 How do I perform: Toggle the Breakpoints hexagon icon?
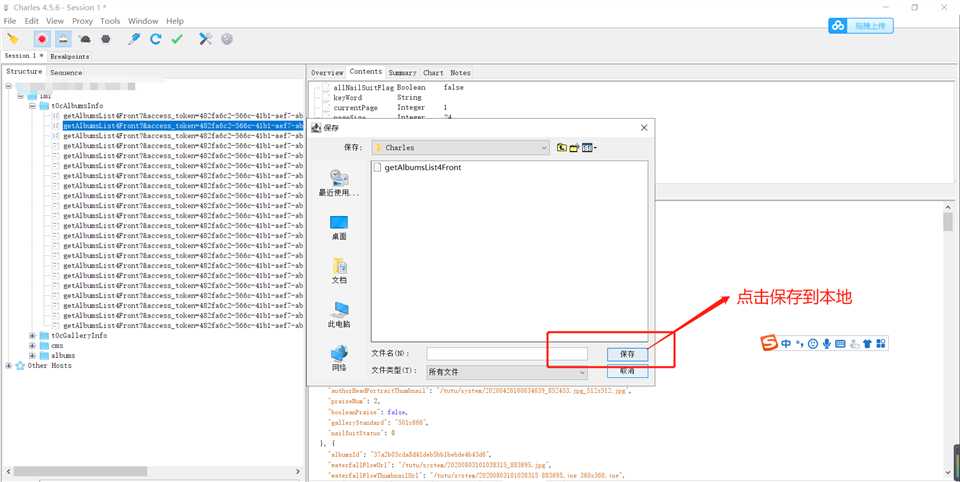click(x=106, y=39)
